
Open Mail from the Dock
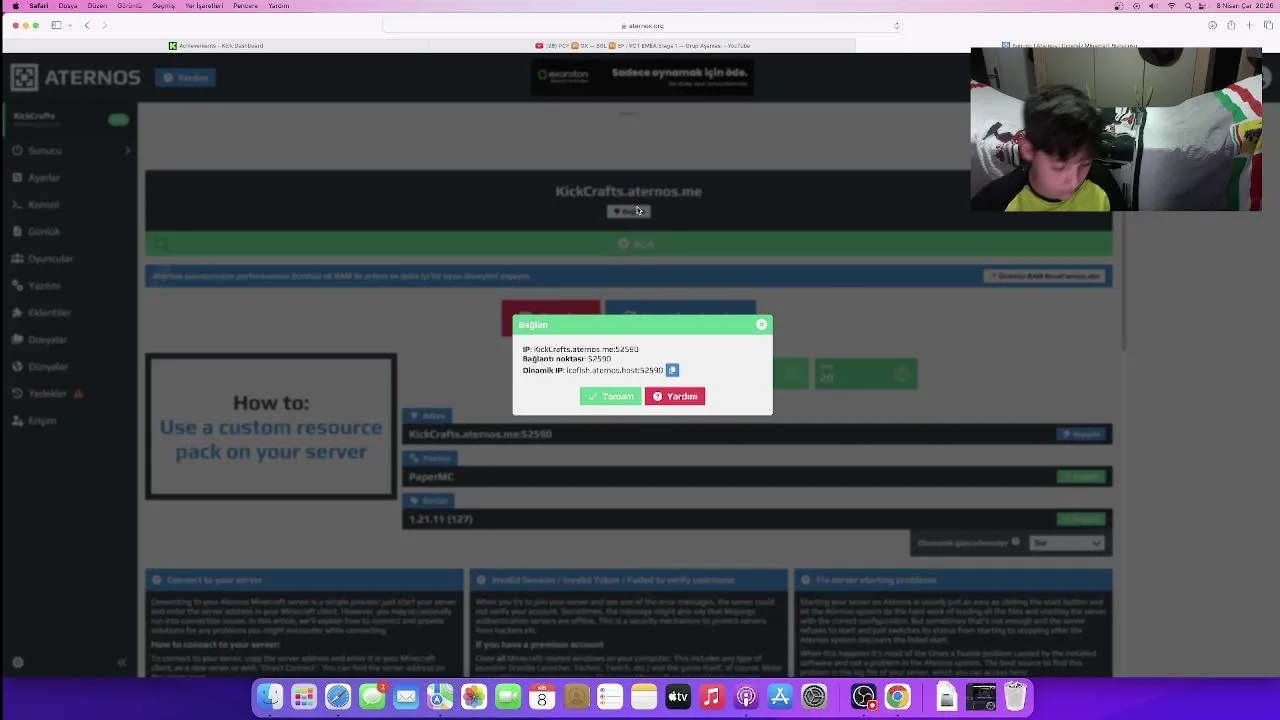[x=406, y=696]
